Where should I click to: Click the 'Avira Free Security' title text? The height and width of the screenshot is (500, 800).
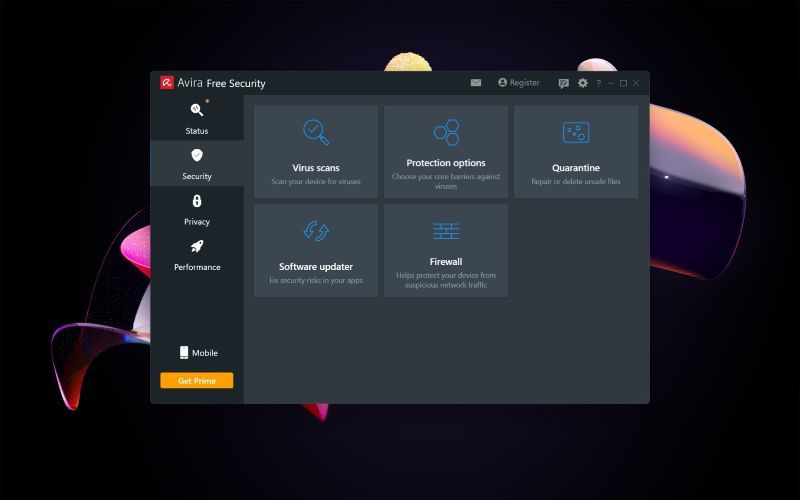[x=221, y=83]
